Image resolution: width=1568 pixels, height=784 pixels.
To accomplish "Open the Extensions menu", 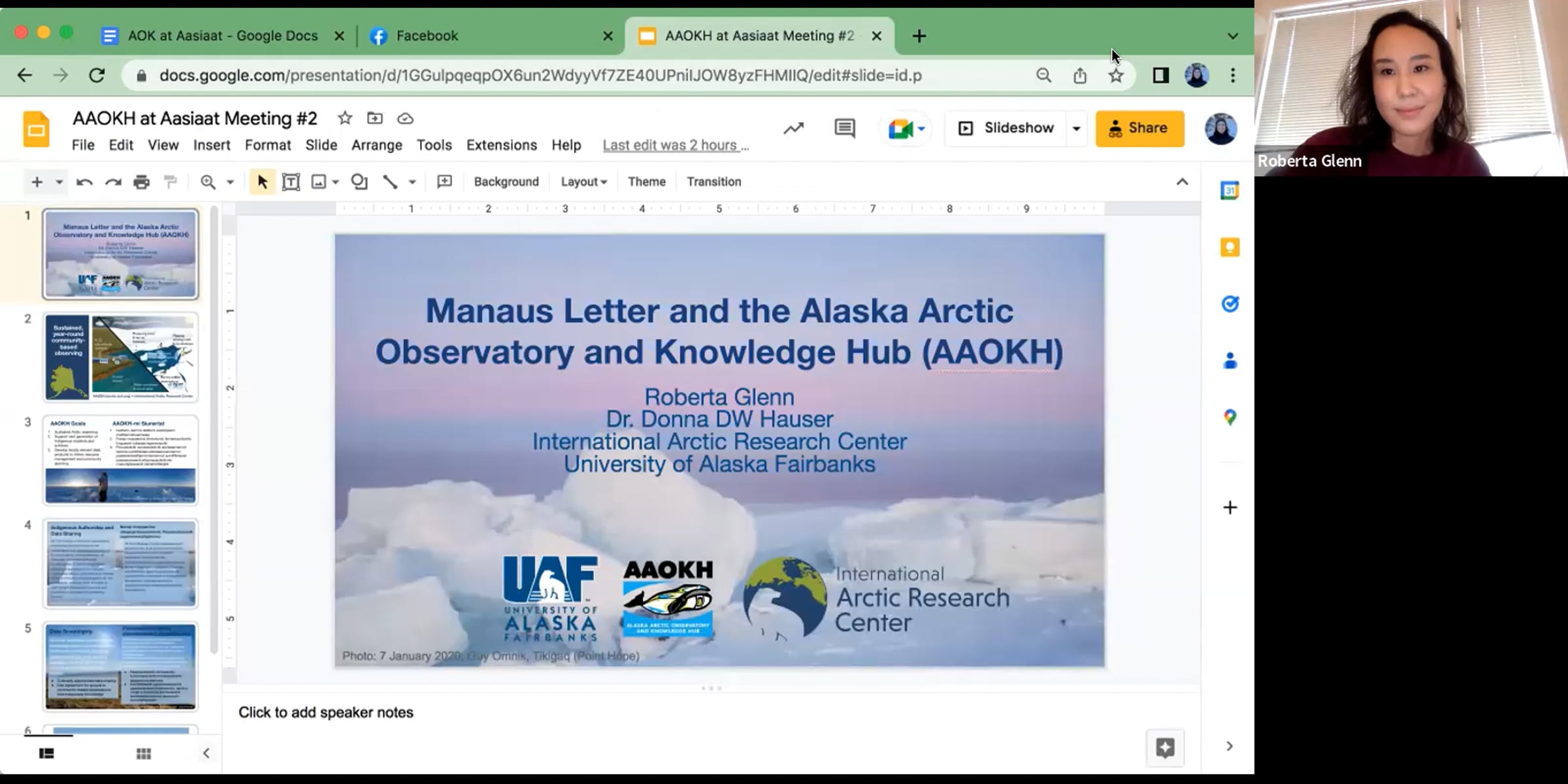I will pos(502,145).
